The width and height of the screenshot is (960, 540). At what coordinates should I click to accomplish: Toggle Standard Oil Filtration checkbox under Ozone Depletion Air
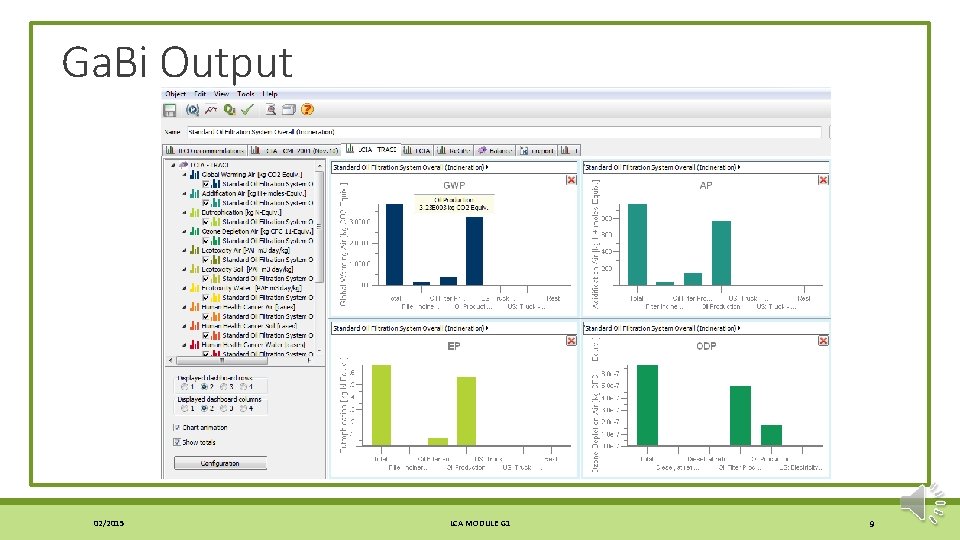click(206, 241)
